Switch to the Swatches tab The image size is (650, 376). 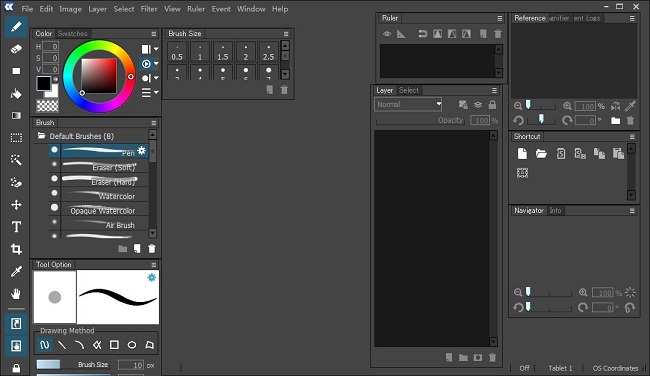pos(73,34)
